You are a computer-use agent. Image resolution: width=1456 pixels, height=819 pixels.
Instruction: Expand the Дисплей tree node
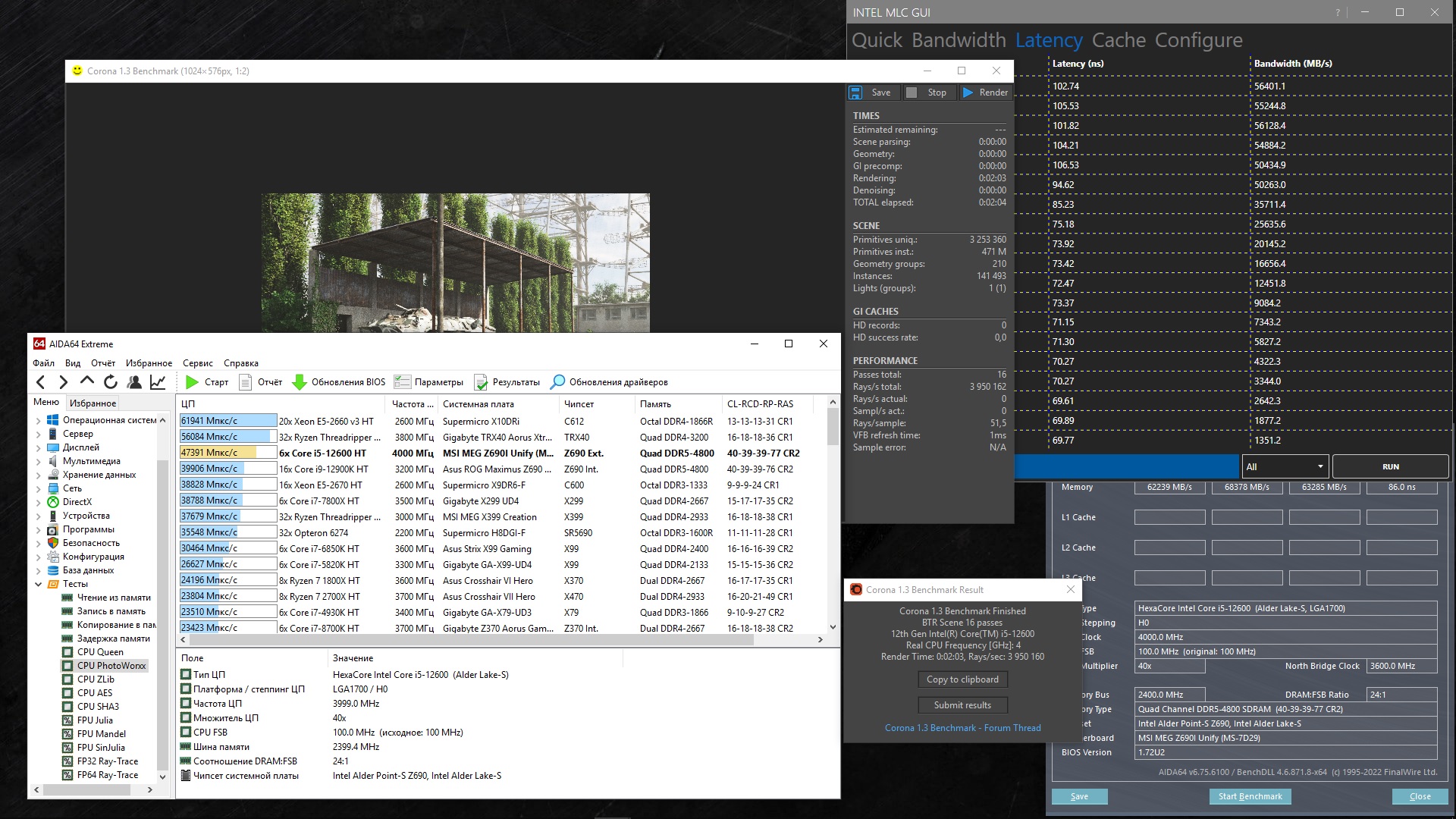point(39,447)
